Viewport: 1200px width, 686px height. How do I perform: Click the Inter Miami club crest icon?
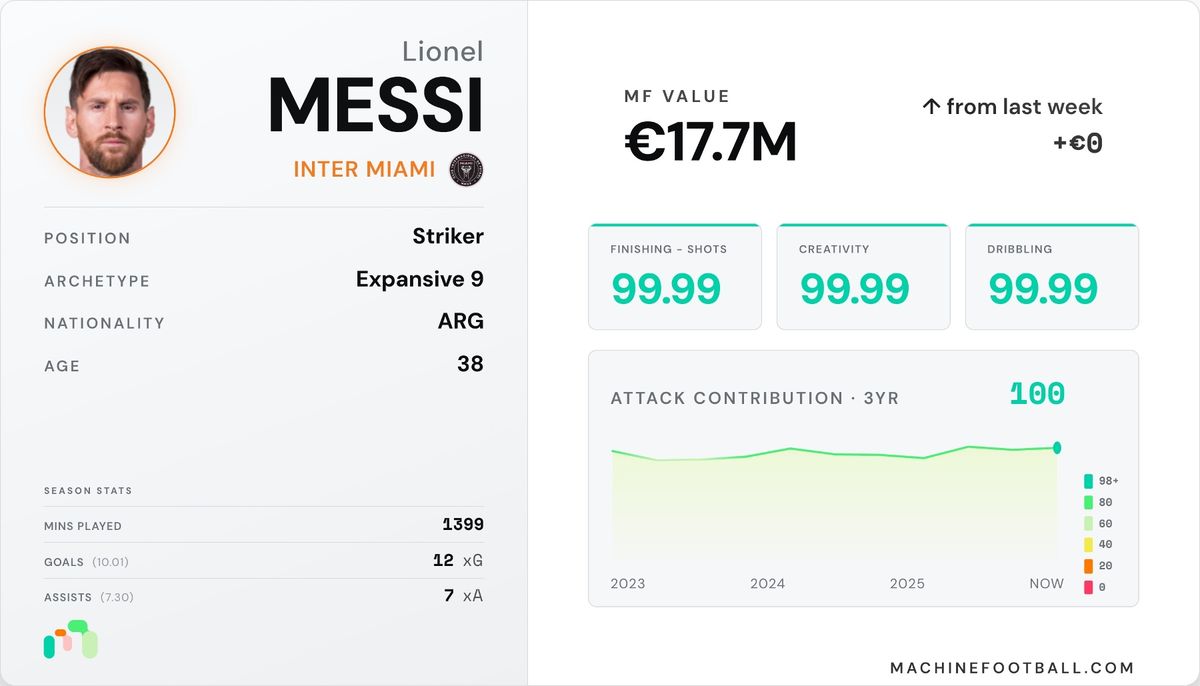click(466, 170)
